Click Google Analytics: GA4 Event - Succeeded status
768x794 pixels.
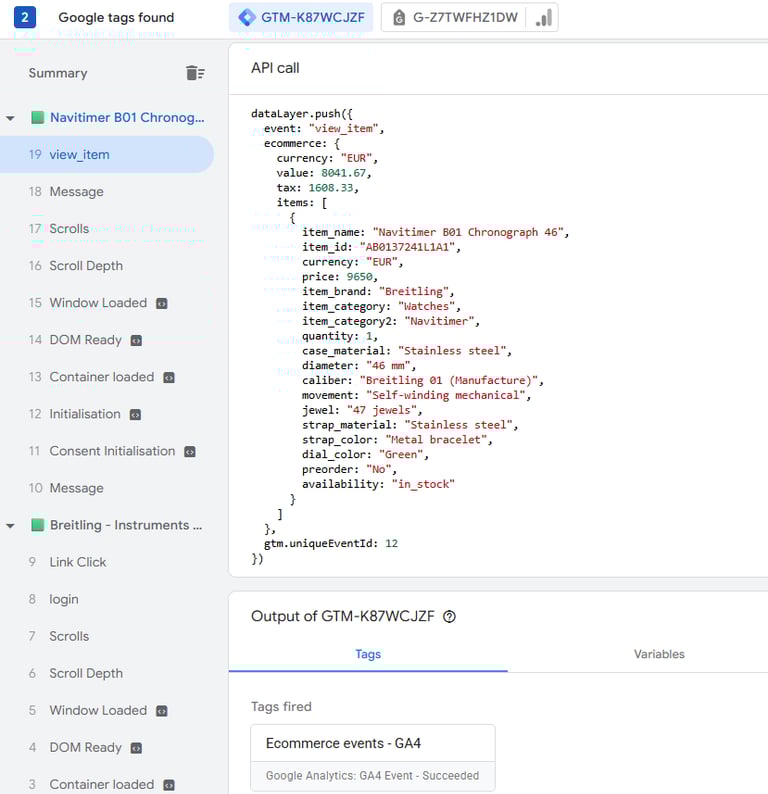(372, 776)
